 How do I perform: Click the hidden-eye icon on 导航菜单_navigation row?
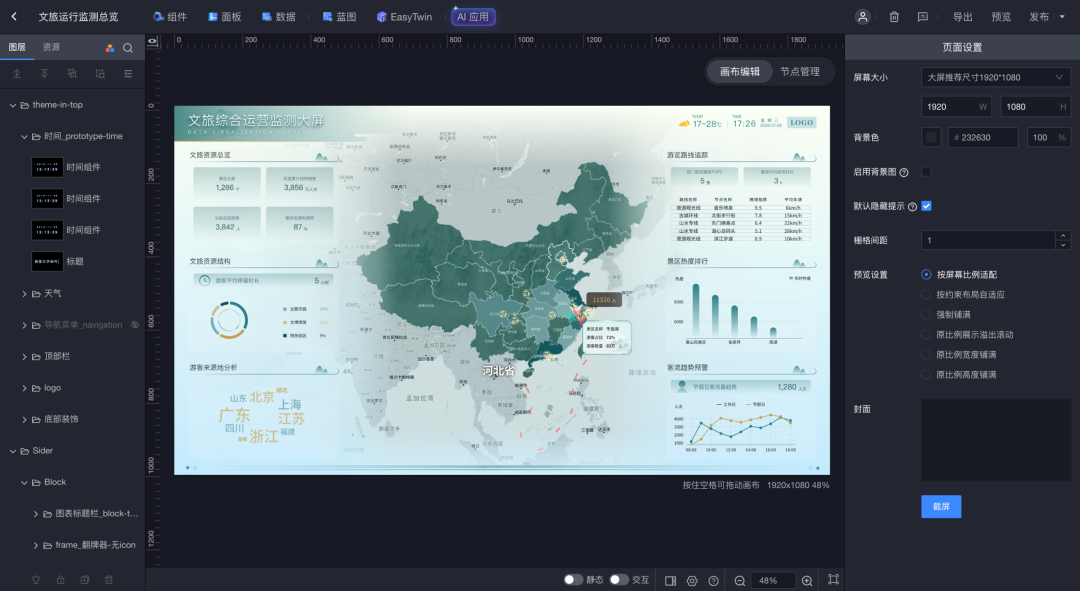(135, 324)
